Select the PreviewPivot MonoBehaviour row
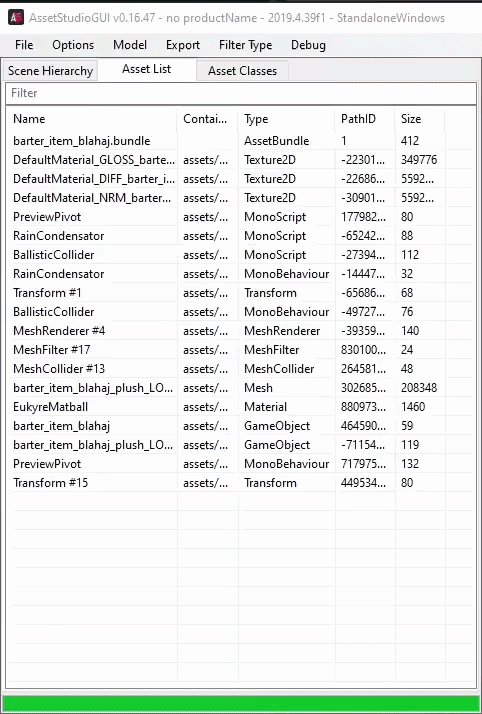 coord(239,464)
